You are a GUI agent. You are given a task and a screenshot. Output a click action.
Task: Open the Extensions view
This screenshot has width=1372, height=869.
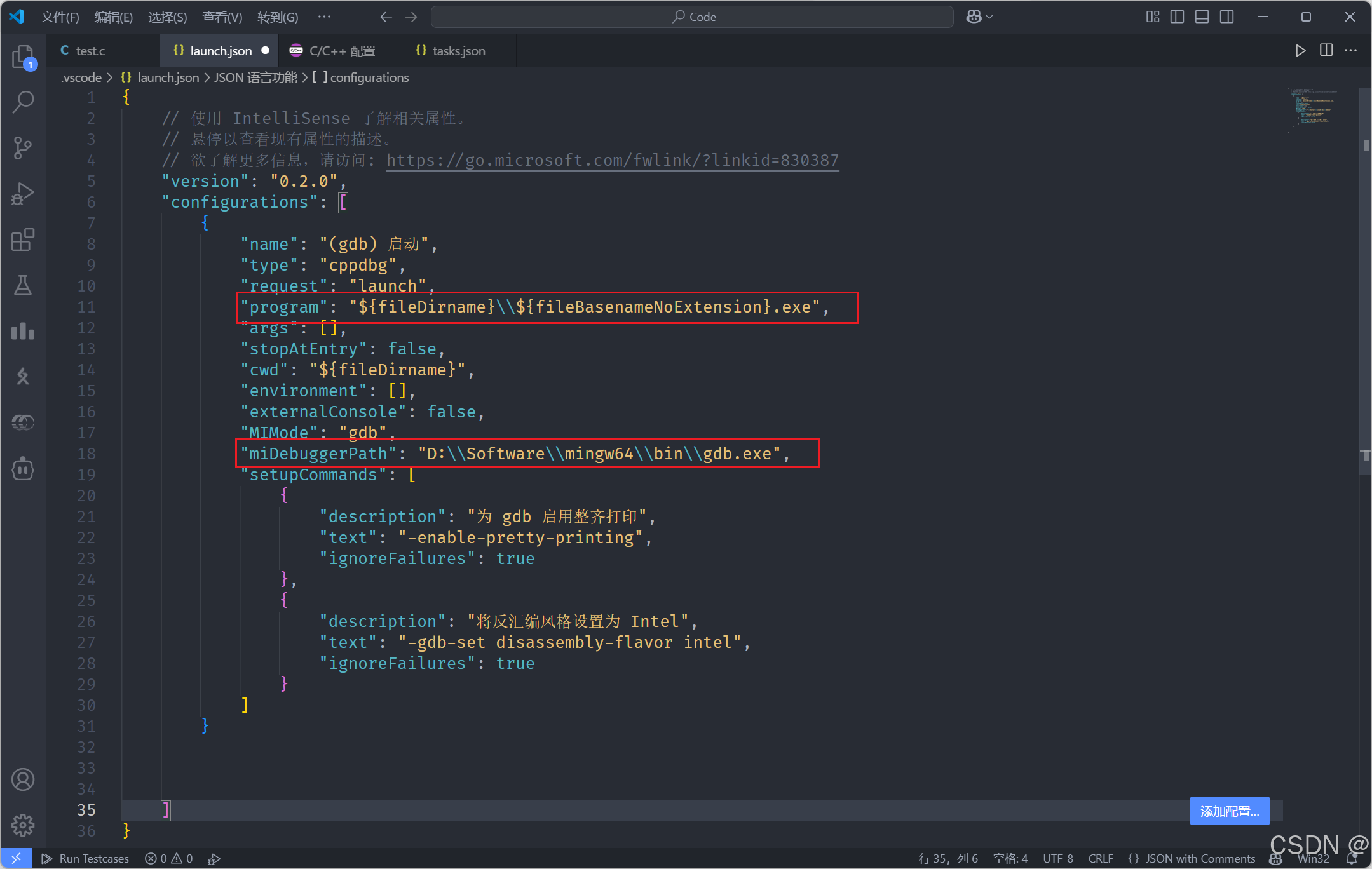[23, 240]
